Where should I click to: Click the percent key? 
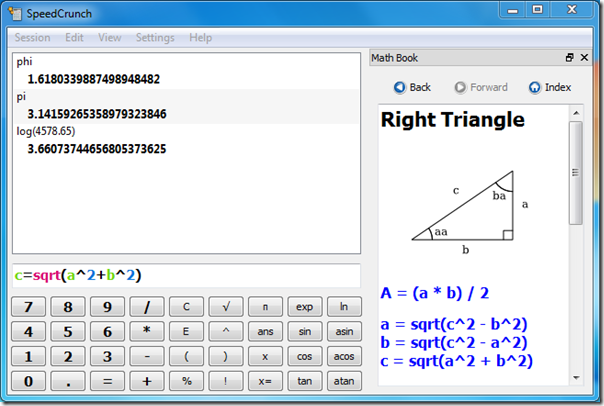186,381
